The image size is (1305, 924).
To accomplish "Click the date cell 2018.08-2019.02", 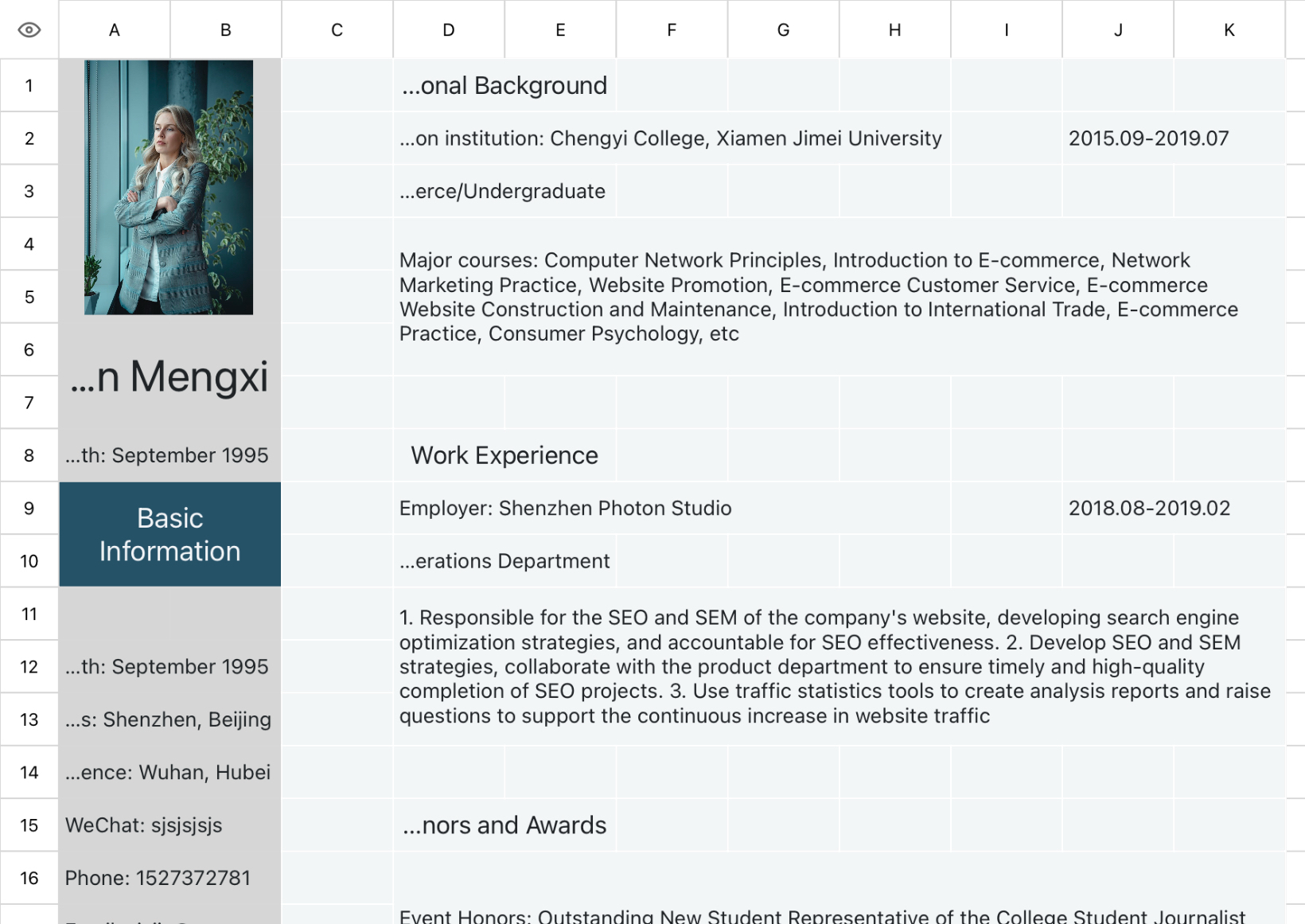I will point(1173,508).
